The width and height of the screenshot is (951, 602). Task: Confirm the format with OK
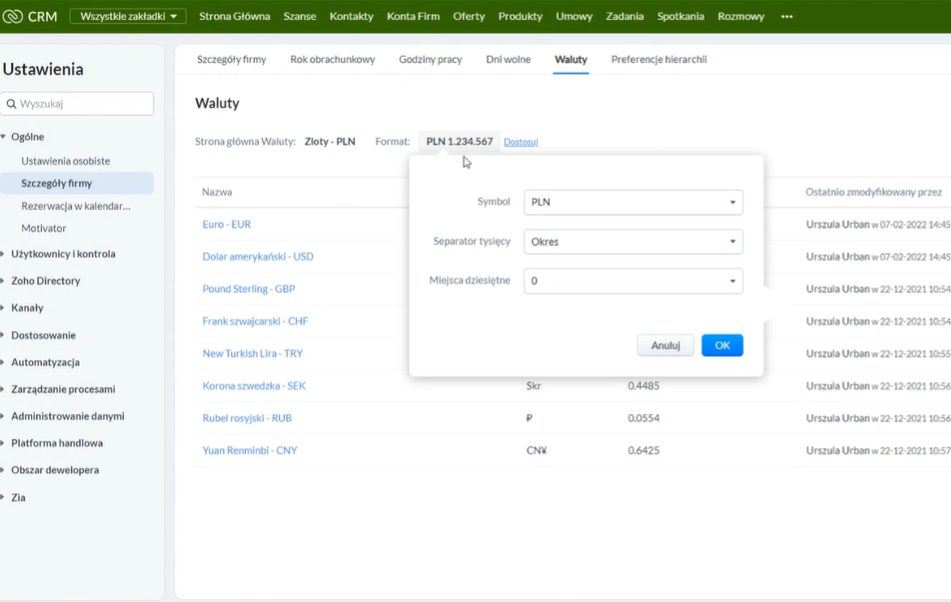coord(722,345)
